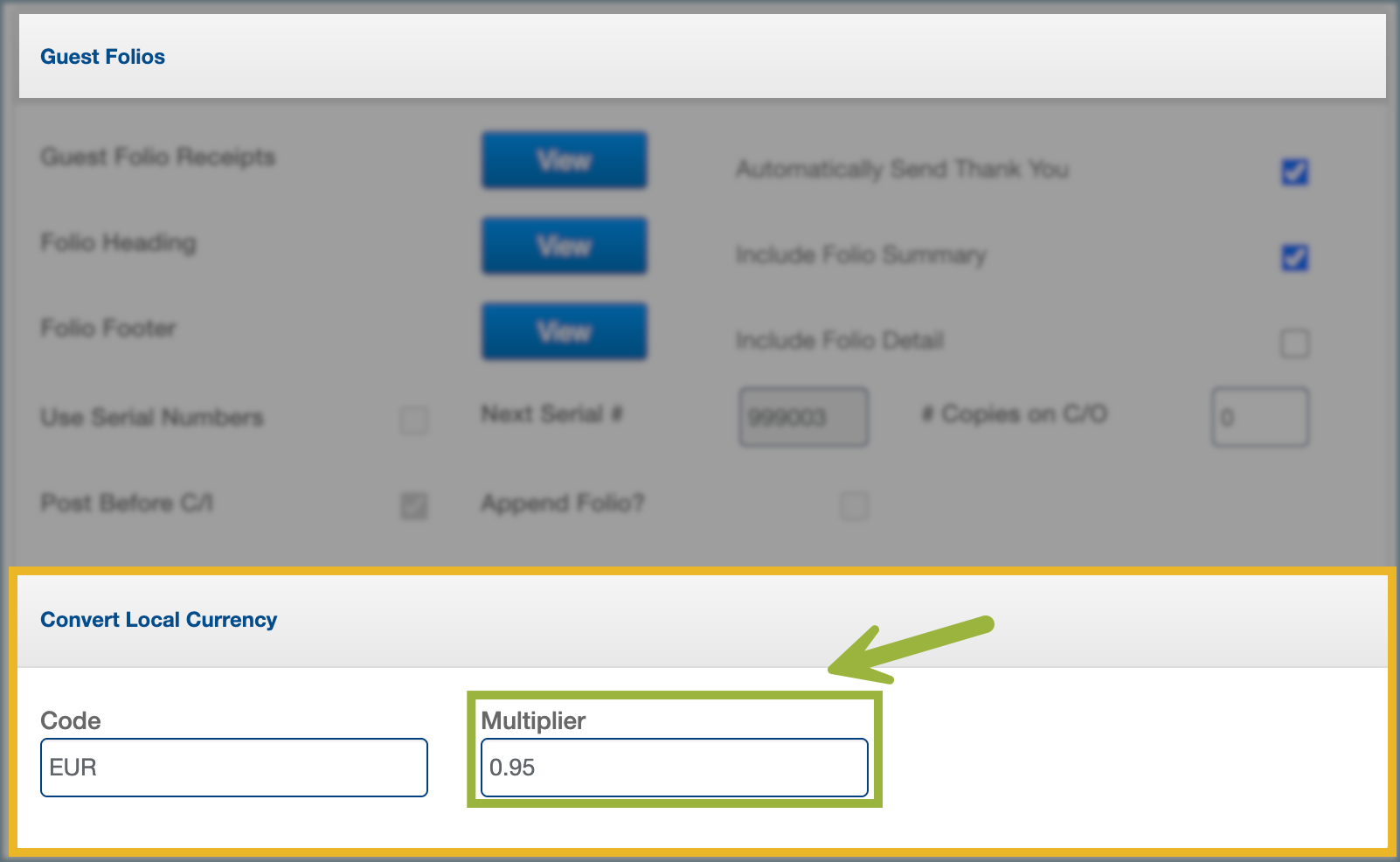Click the Guest Folios section header

(x=102, y=57)
